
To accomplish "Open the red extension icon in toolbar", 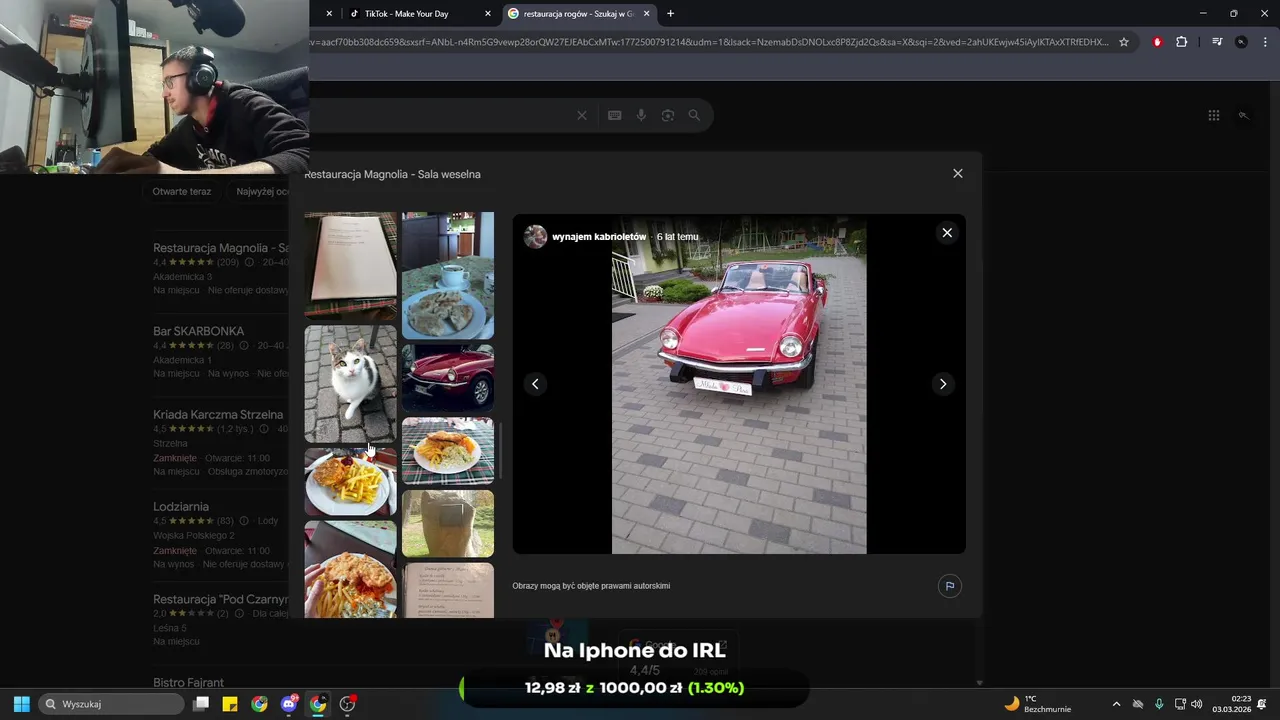I will tap(1157, 42).
